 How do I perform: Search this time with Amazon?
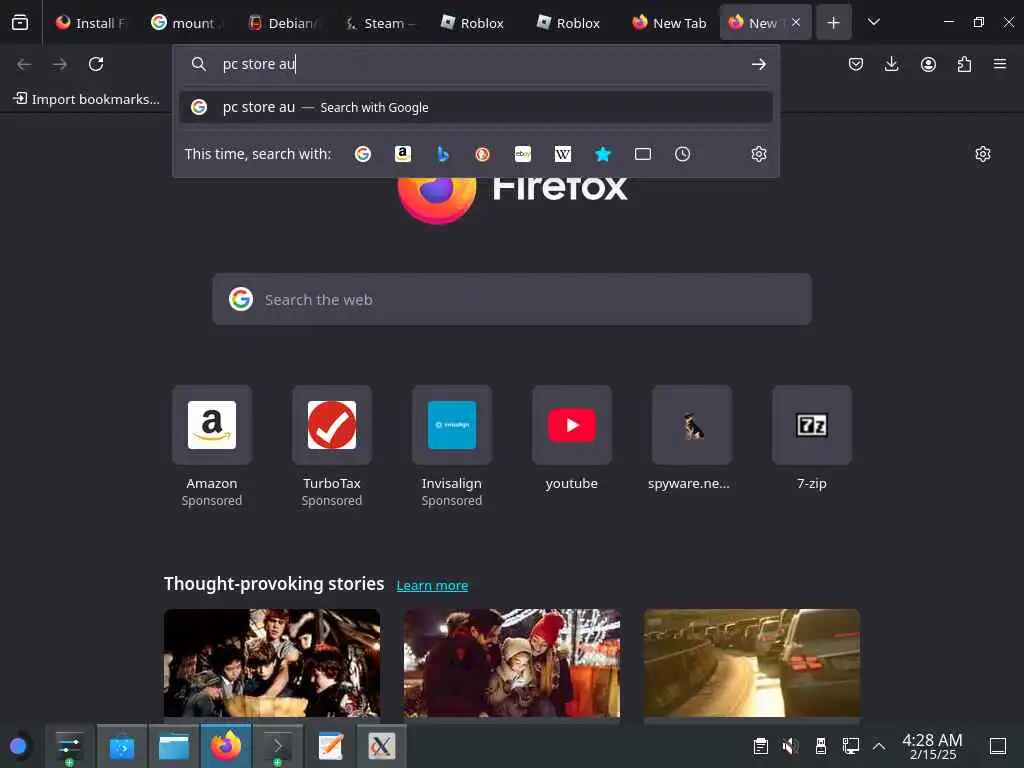click(403, 154)
